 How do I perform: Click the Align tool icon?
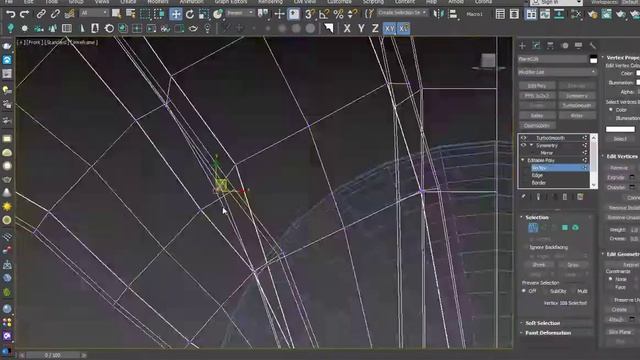coord(453,14)
